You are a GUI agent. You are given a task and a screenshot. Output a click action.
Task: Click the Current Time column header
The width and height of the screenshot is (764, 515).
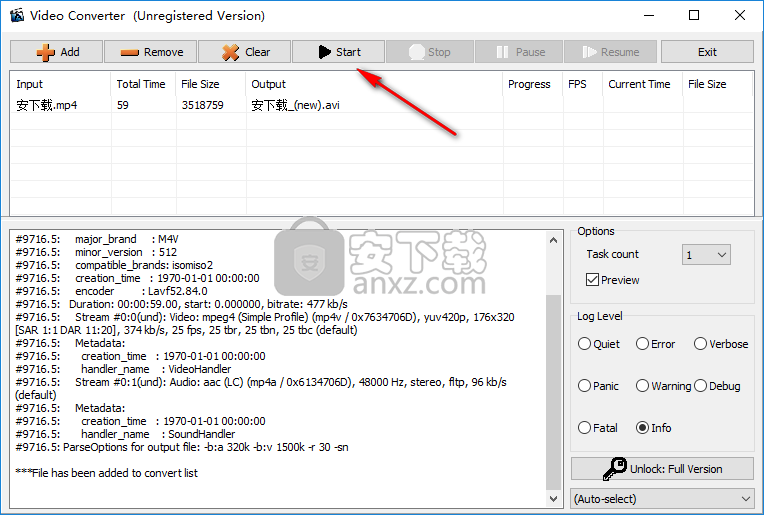643,84
